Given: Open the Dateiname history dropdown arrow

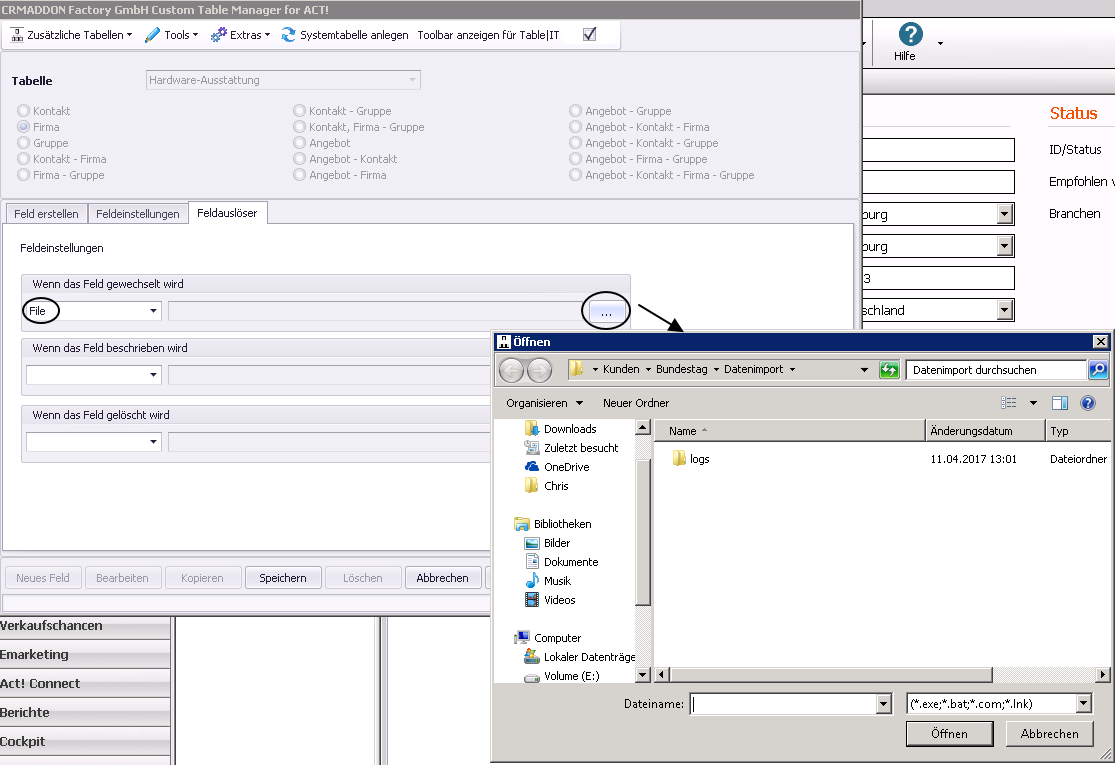Looking at the screenshot, I should 884,704.
